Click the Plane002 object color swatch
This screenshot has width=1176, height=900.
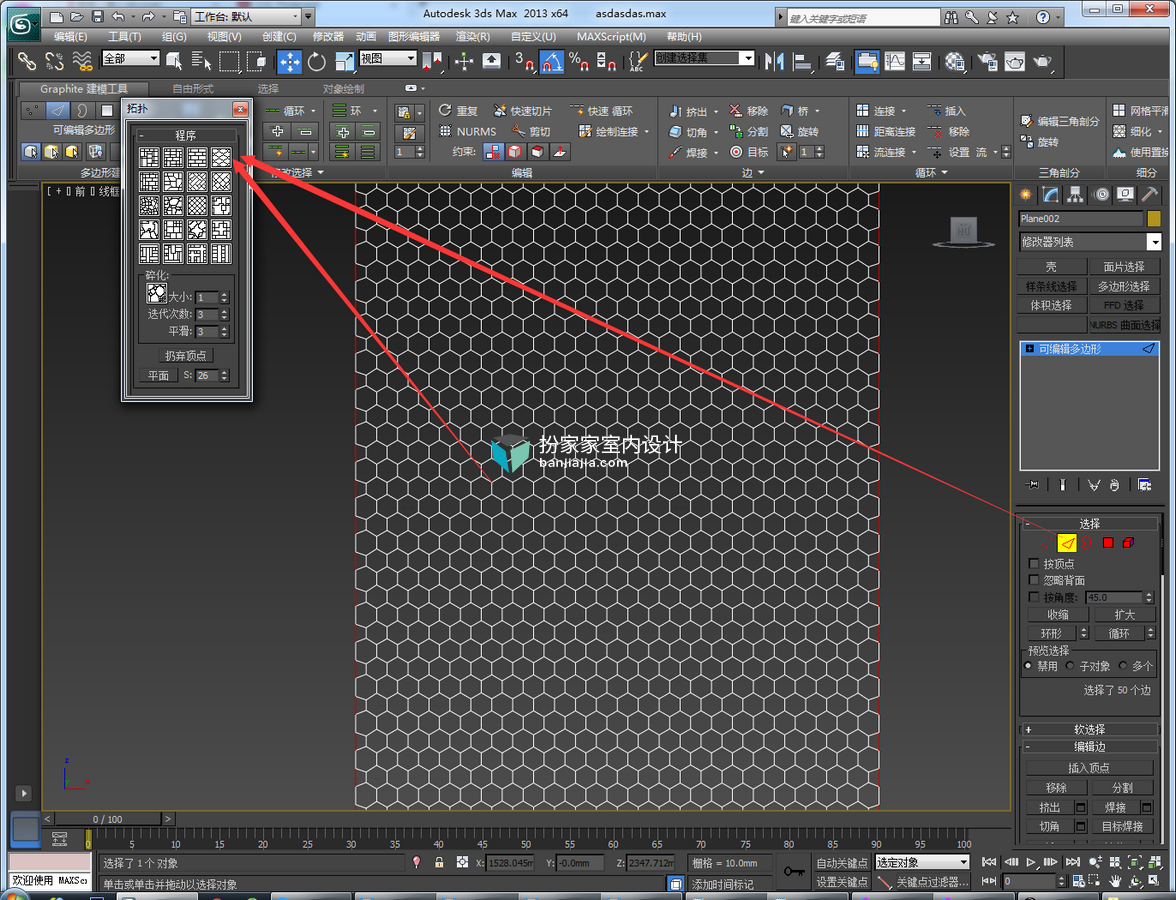click(x=1154, y=219)
